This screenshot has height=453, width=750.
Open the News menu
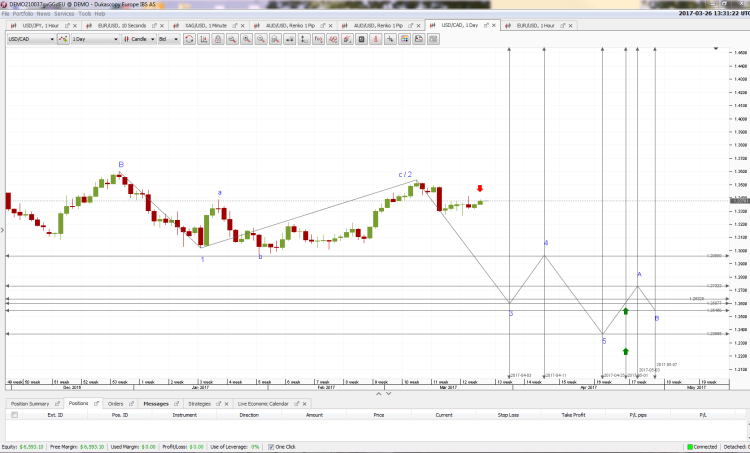[x=44, y=14]
